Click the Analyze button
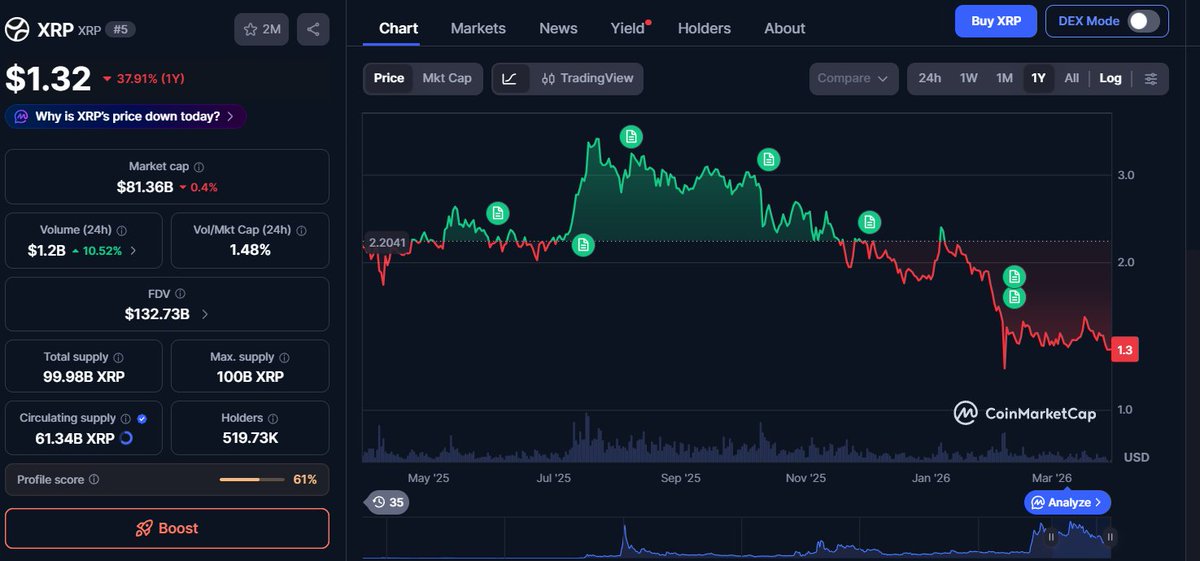The height and width of the screenshot is (561, 1200). [1067, 502]
